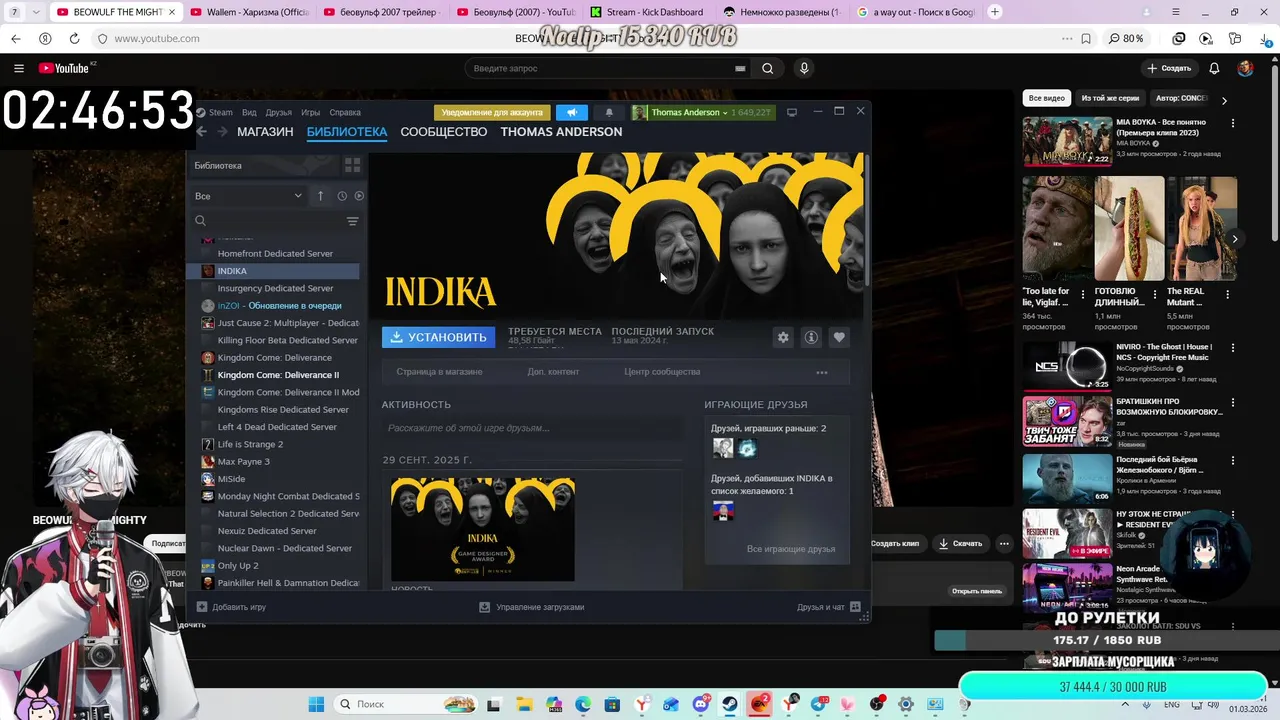
Task: Select Homefront Dedicated Server entry
Action: (273, 253)
